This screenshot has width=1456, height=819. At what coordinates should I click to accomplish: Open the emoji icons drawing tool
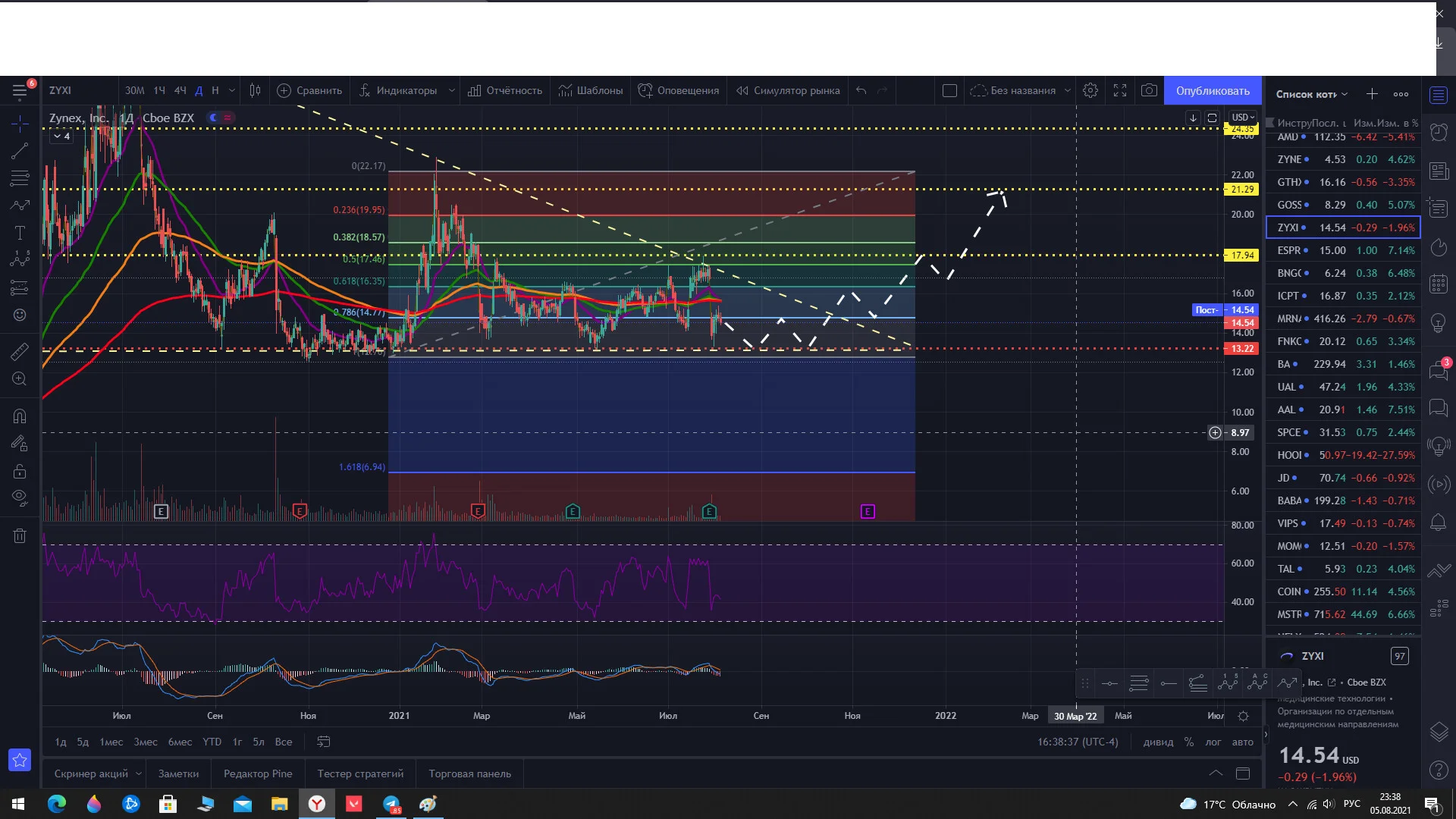(x=20, y=315)
